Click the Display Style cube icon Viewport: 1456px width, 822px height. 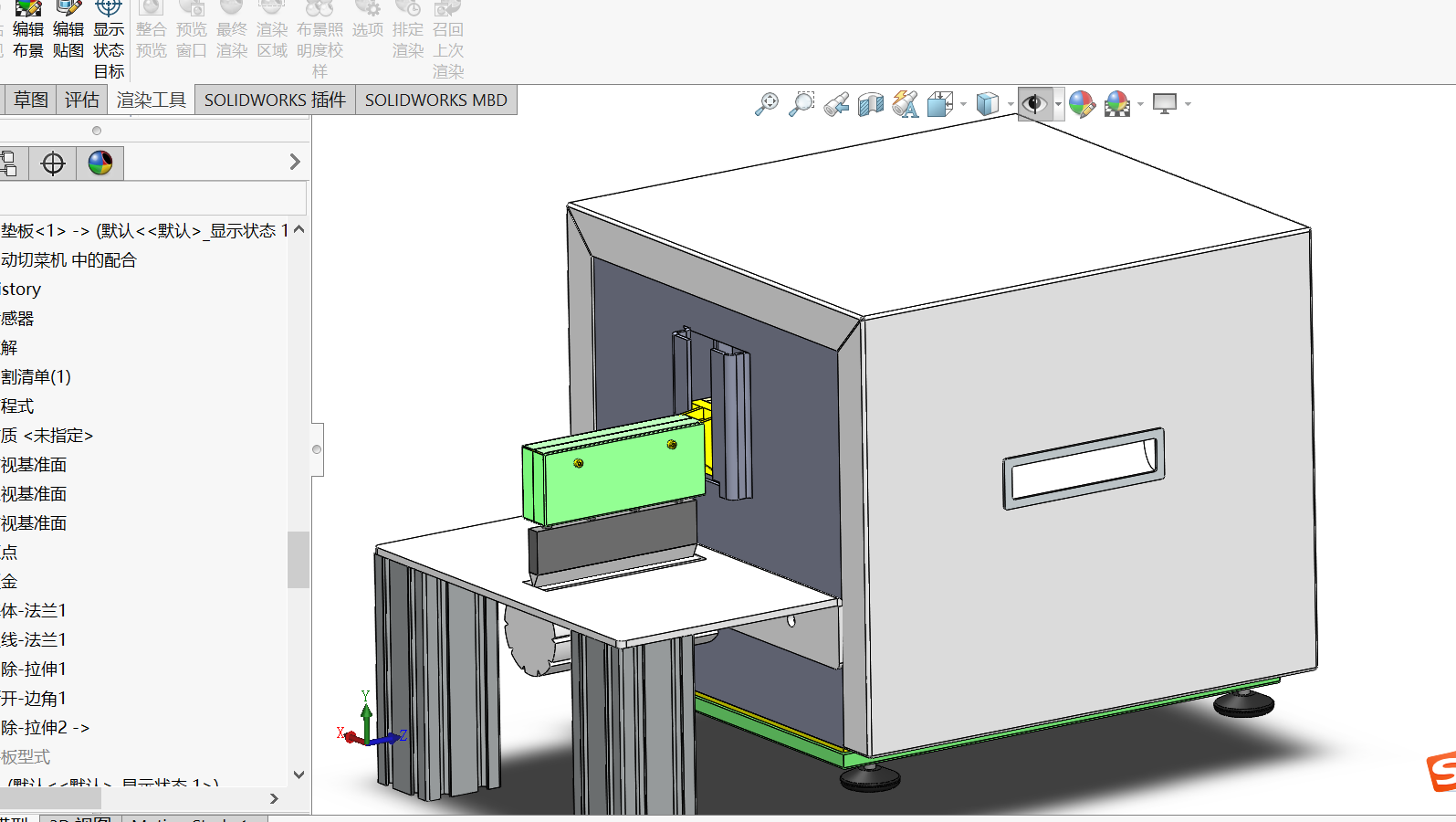pos(988,104)
